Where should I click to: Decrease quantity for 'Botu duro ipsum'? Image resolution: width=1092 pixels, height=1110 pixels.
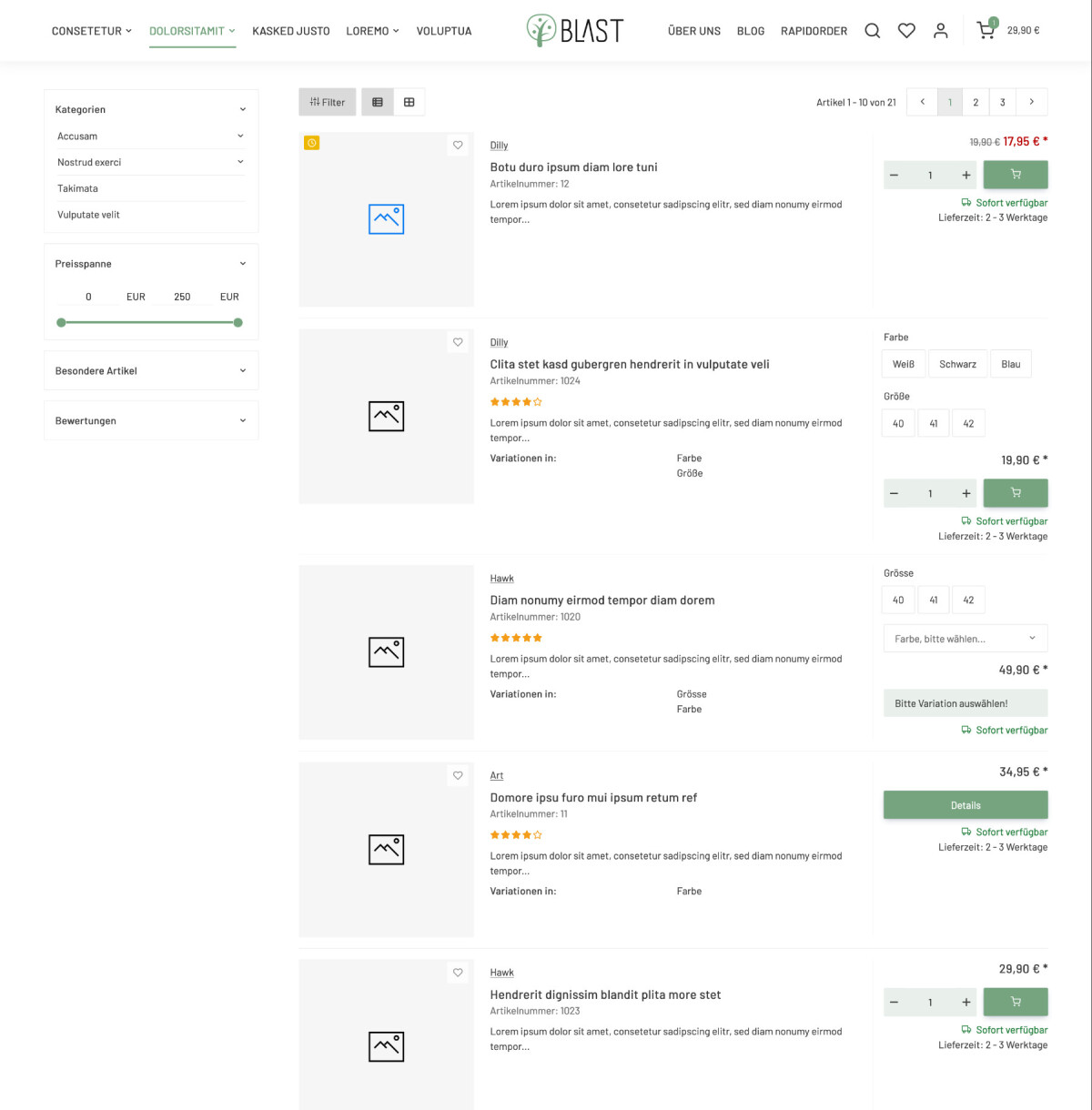(894, 175)
